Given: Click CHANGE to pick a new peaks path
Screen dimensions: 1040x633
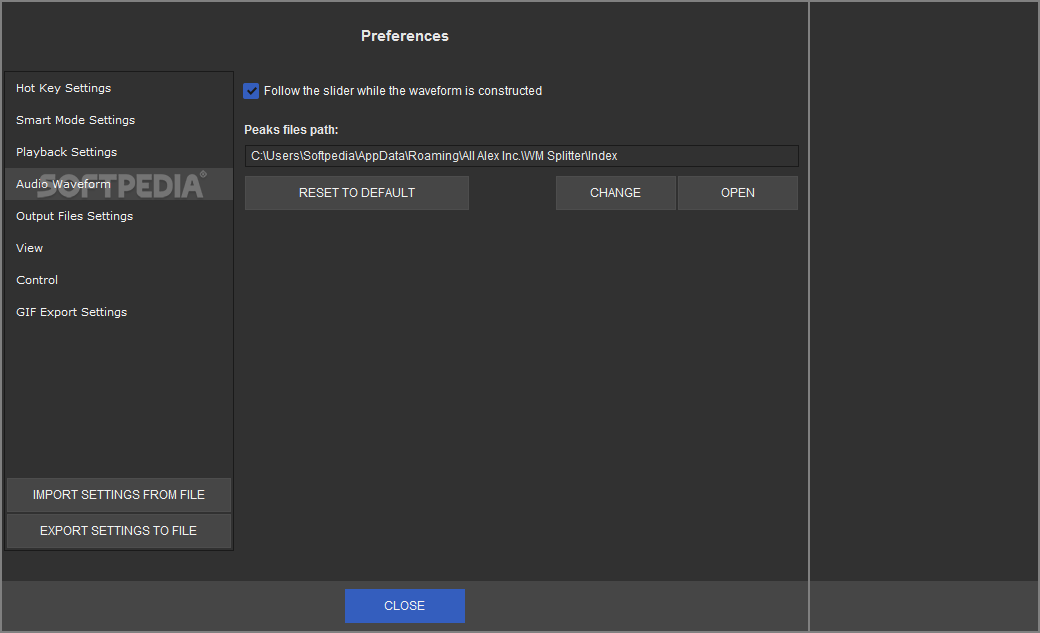Looking at the screenshot, I should coord(615,193).
